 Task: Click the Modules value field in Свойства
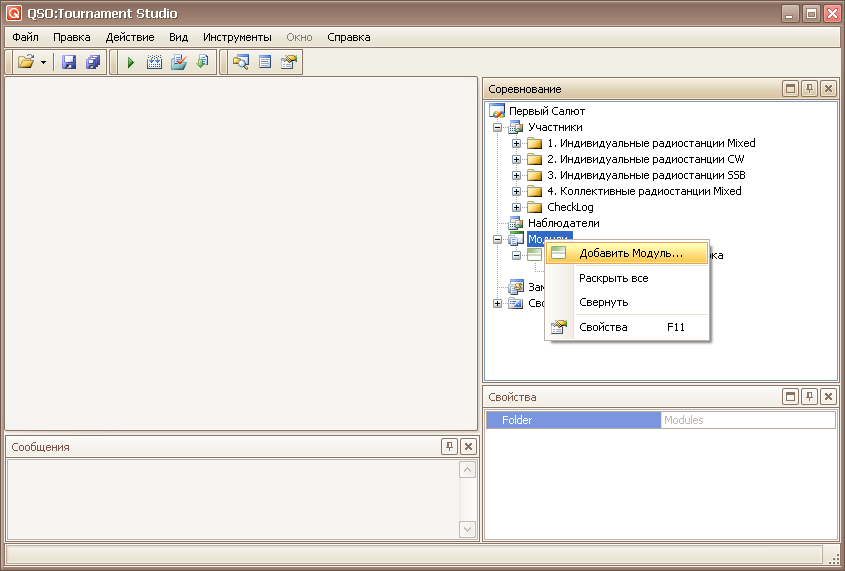pos(747,420)
